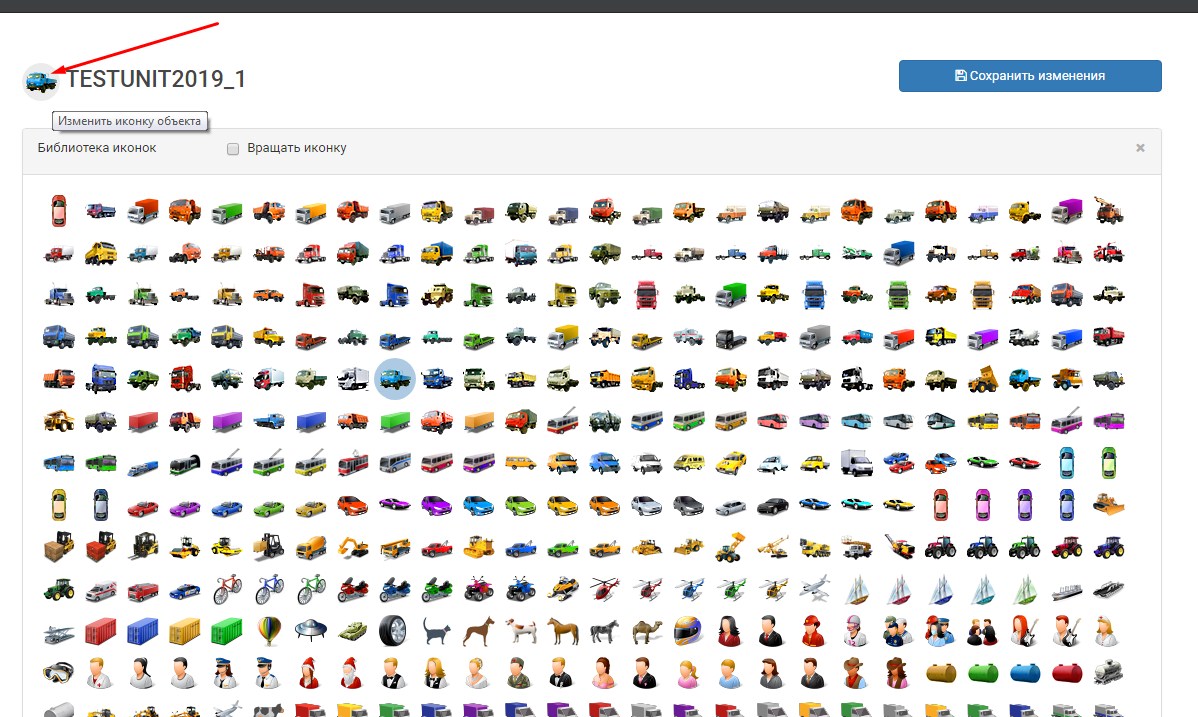
Task: Pick the railway tank car icon
Action: [x=1108, y=672]
